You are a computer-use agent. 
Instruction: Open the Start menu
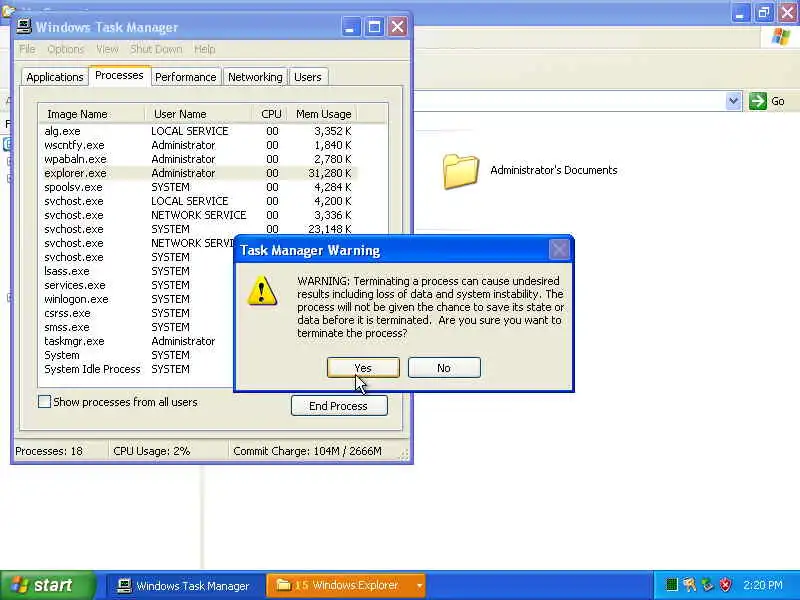[x=47, y=585]
